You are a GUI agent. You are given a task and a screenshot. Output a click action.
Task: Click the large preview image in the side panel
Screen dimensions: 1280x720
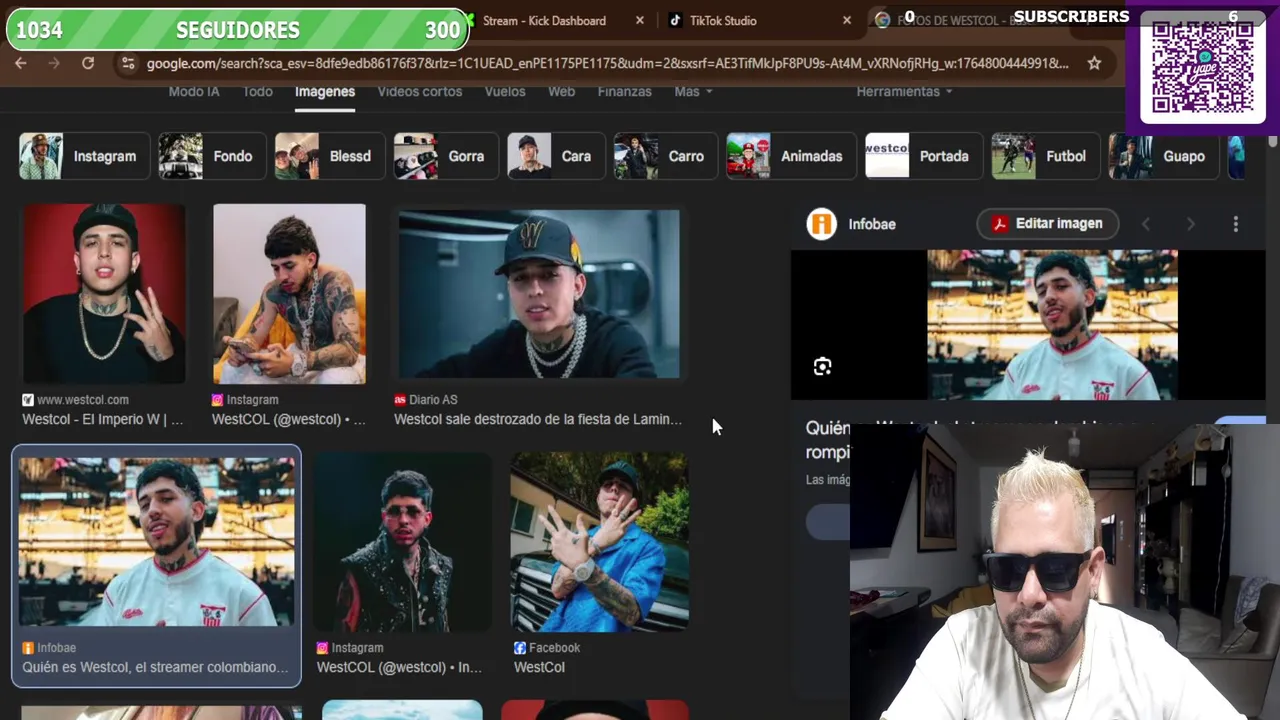[x=1052, y=325]
